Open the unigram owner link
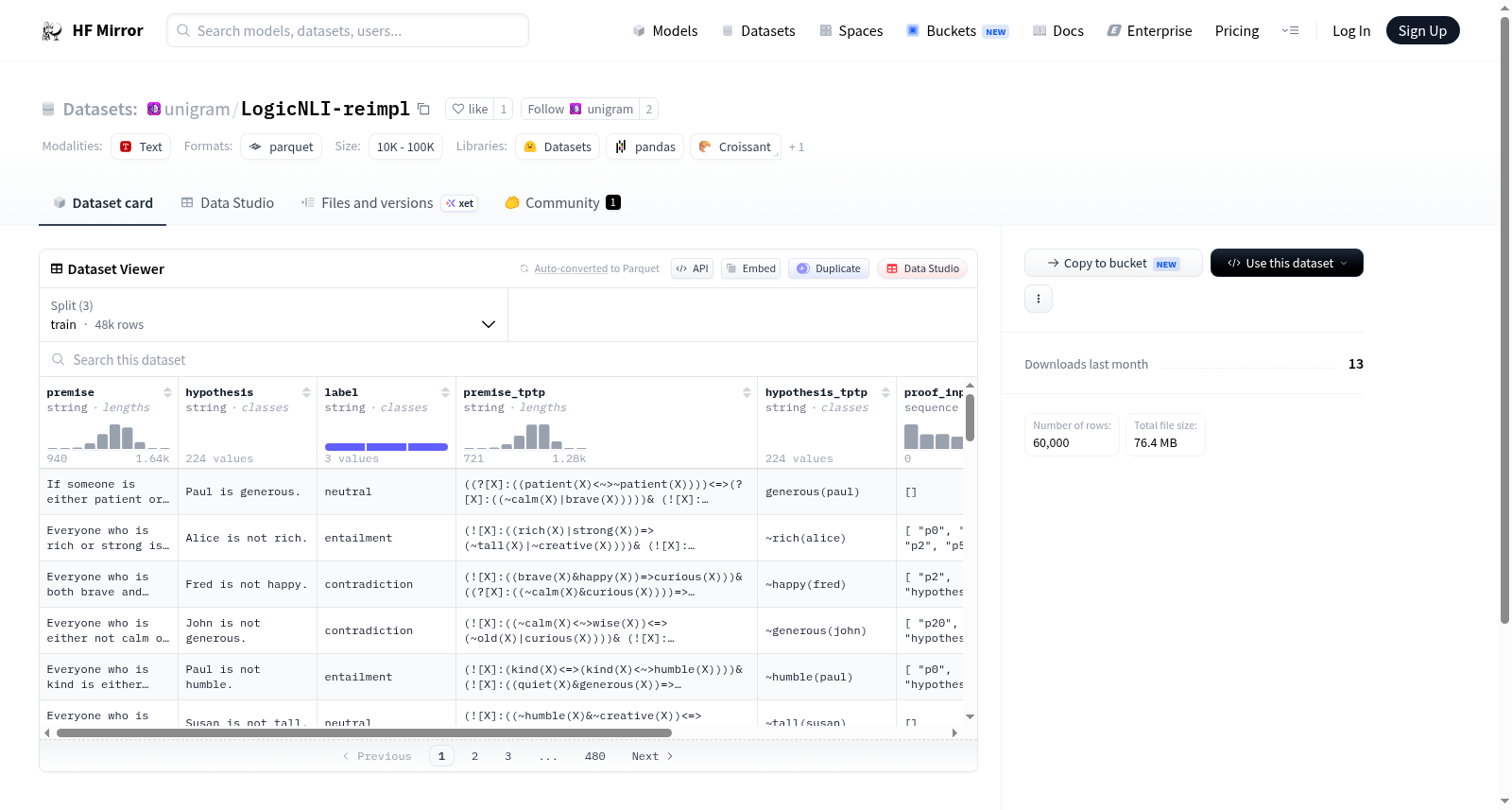Image resolution: width=1512 pixels, height=810 pixels. 197,109
